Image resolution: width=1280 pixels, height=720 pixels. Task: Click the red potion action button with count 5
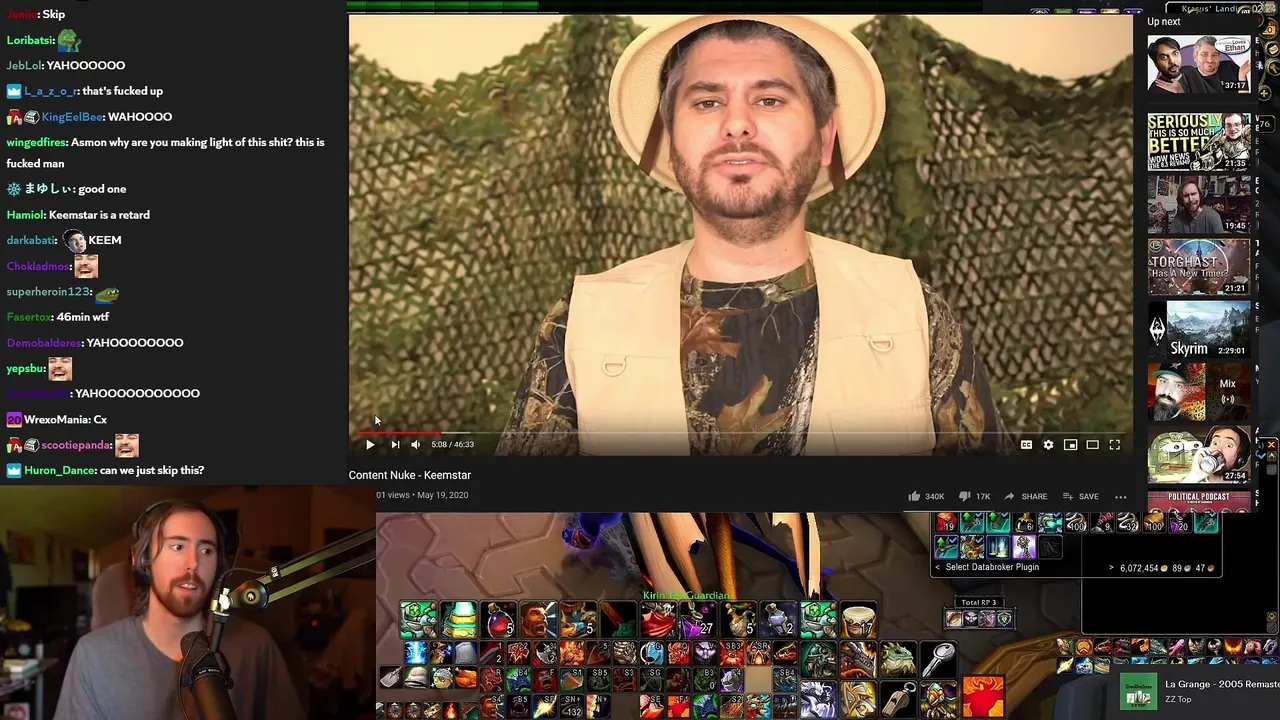(498, 620)
